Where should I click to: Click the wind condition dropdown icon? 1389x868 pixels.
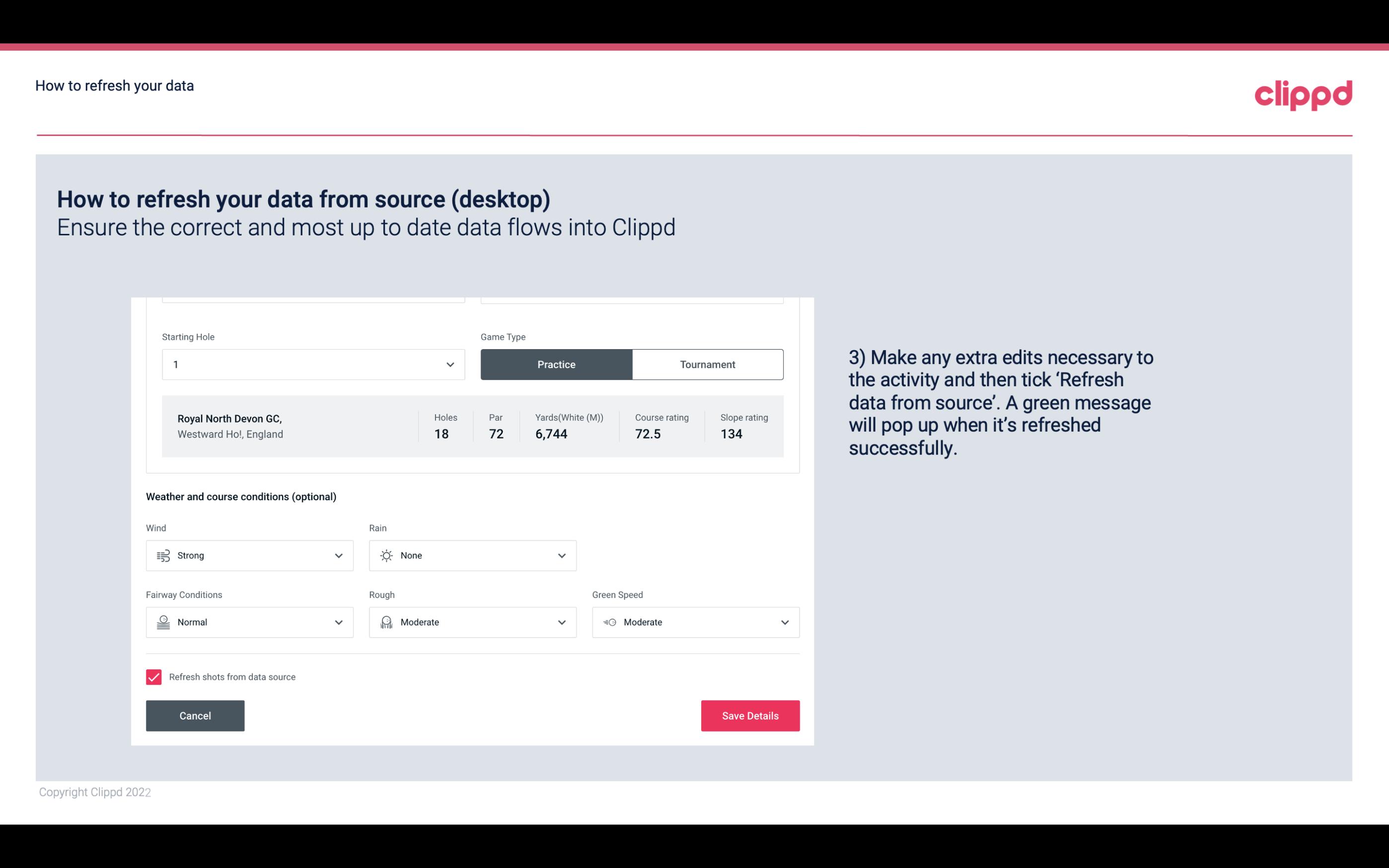[x=338, y=555]
